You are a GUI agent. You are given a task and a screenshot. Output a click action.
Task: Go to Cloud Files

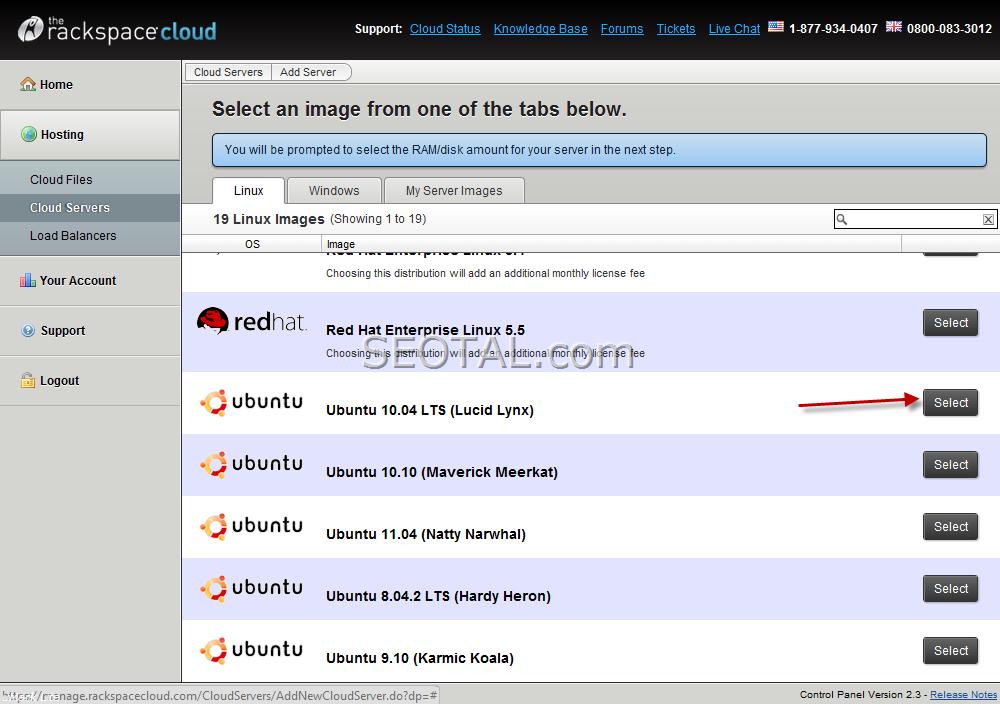[x=90, y=180]
